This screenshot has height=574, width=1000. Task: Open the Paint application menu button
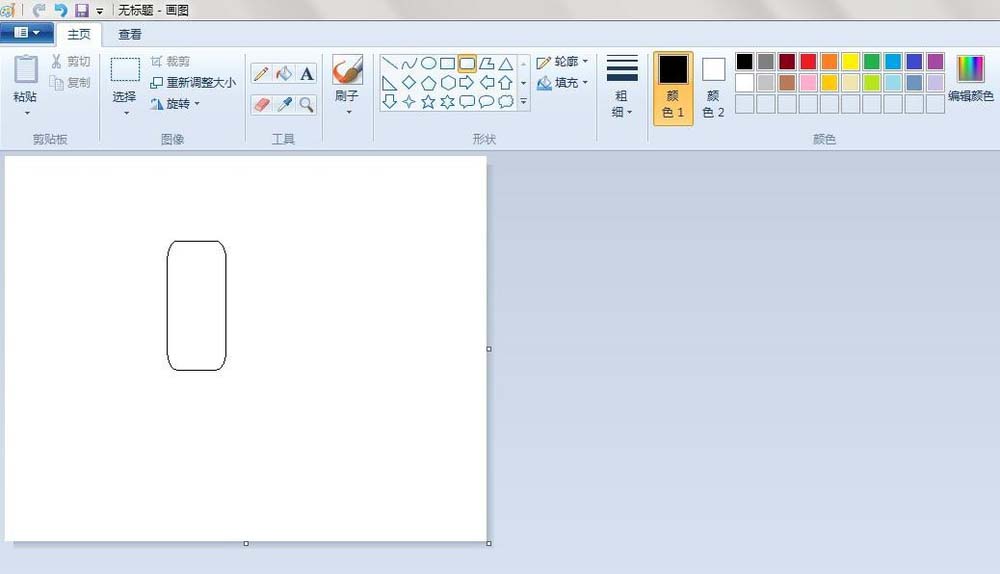click(x=26, y=33)
